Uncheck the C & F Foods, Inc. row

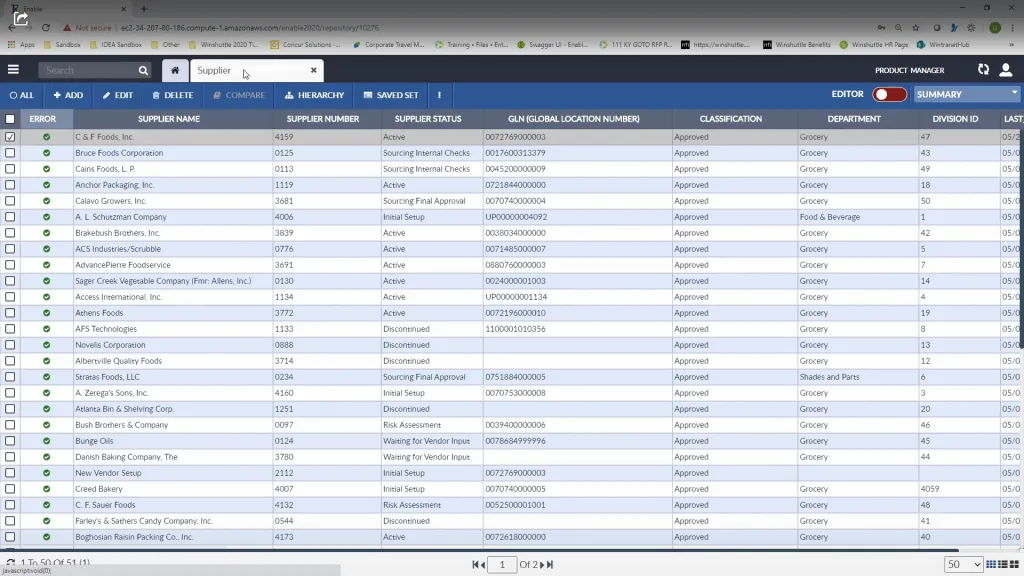pos(10,137)
